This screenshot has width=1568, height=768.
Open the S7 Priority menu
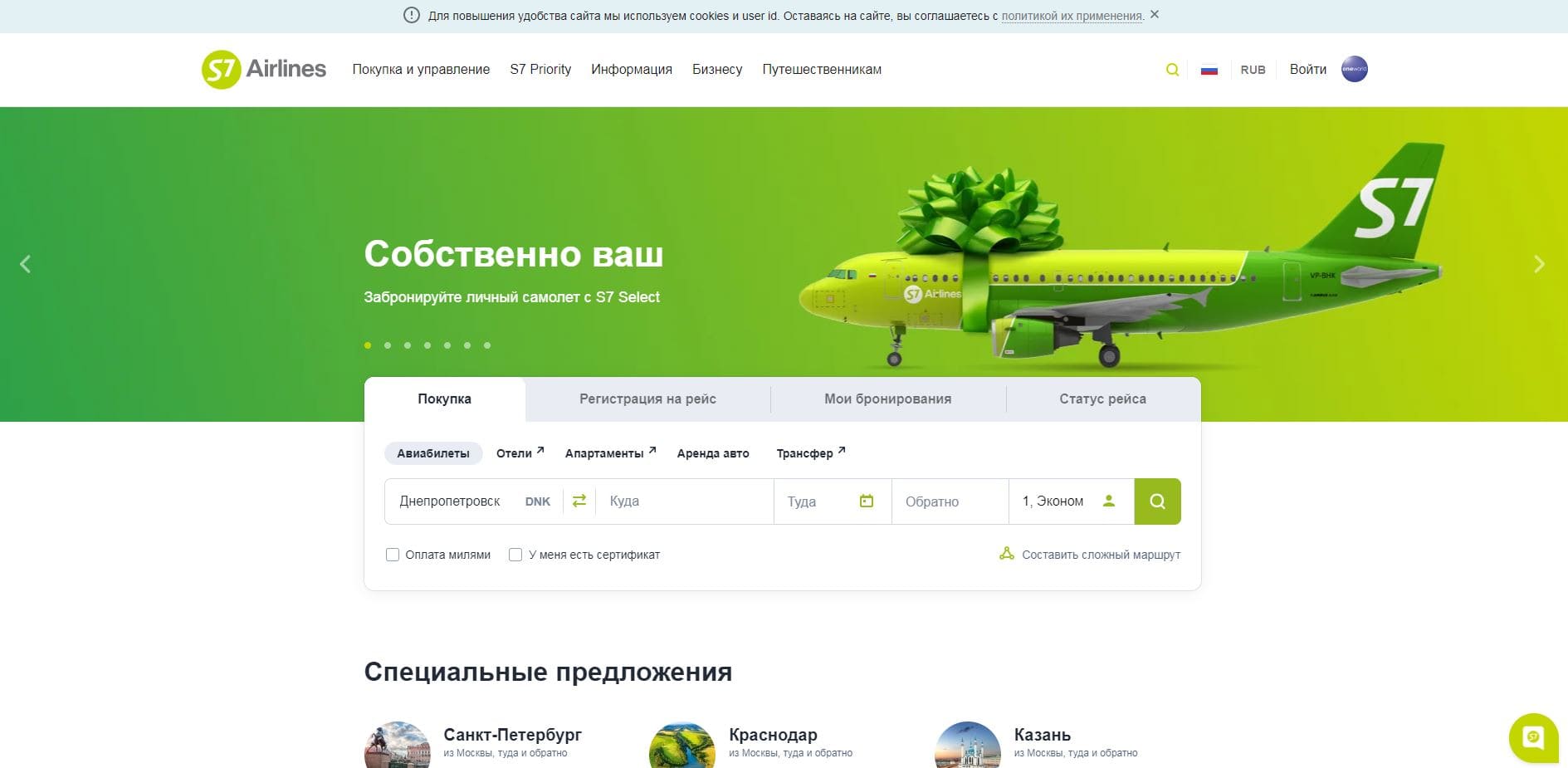(540, 70)
